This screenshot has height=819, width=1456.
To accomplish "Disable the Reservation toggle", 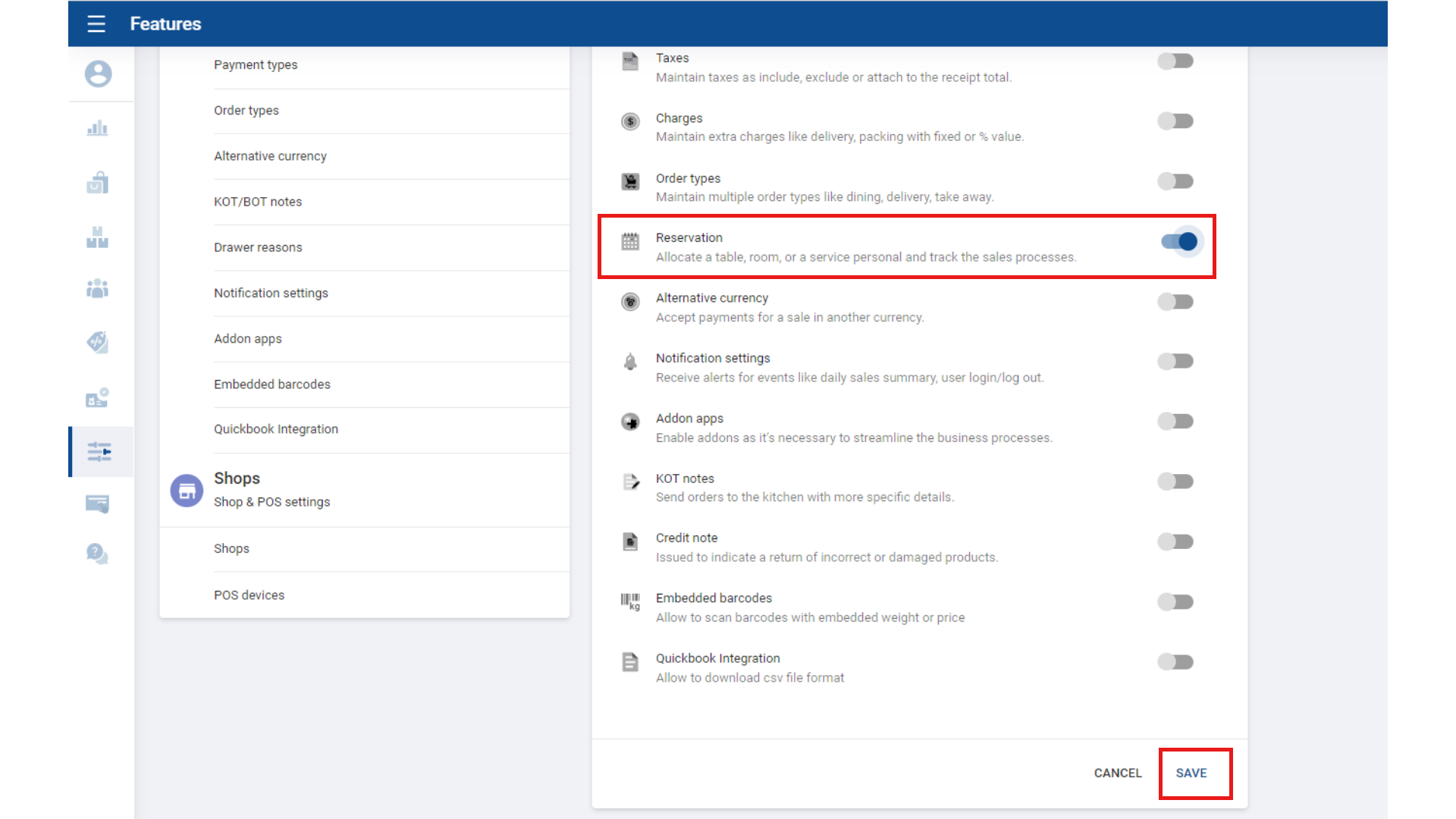I will 1179,242.
